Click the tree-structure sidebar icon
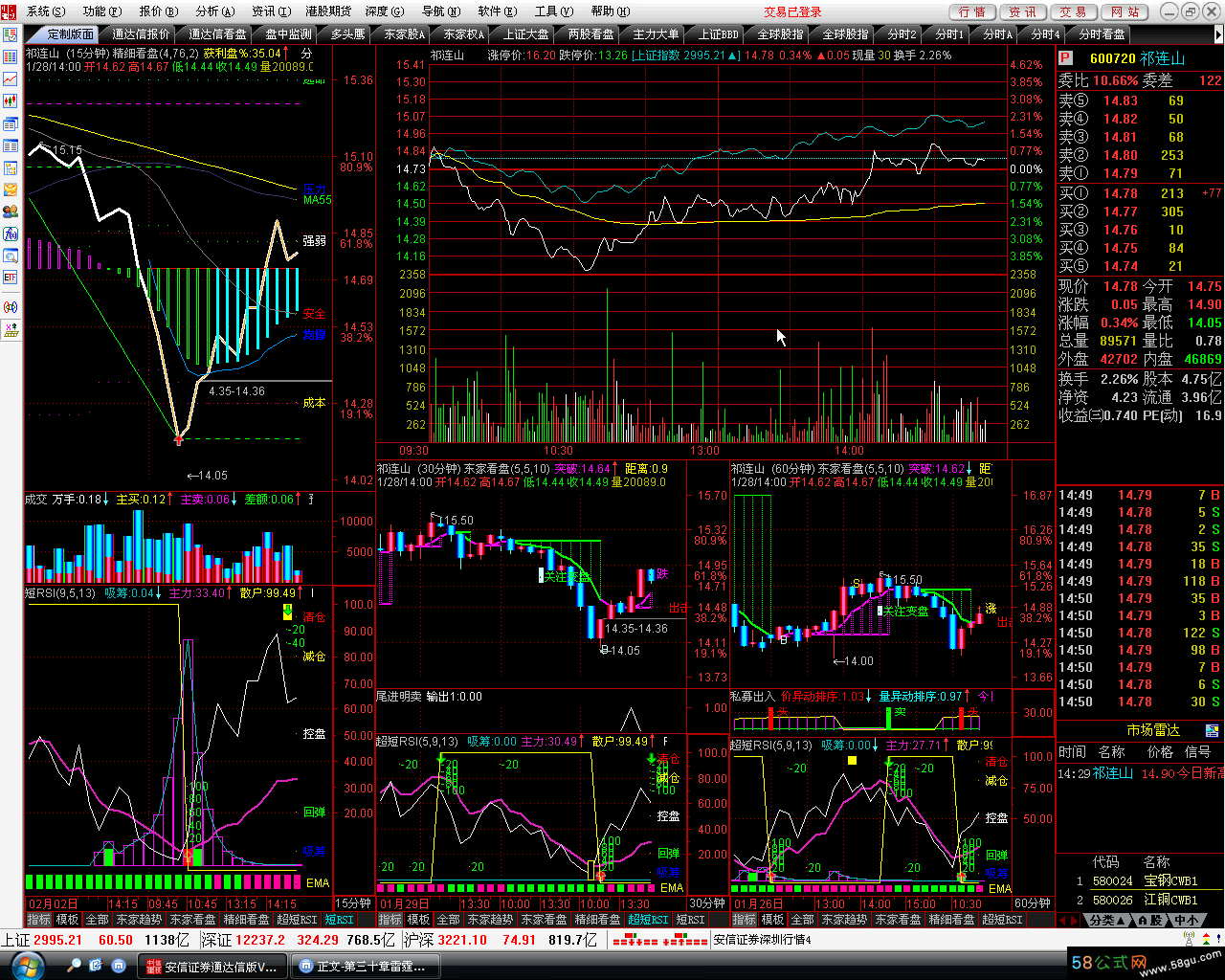The height and width of the screenshot is (980, 1225). pyautogui.click(x=11, y=167)
